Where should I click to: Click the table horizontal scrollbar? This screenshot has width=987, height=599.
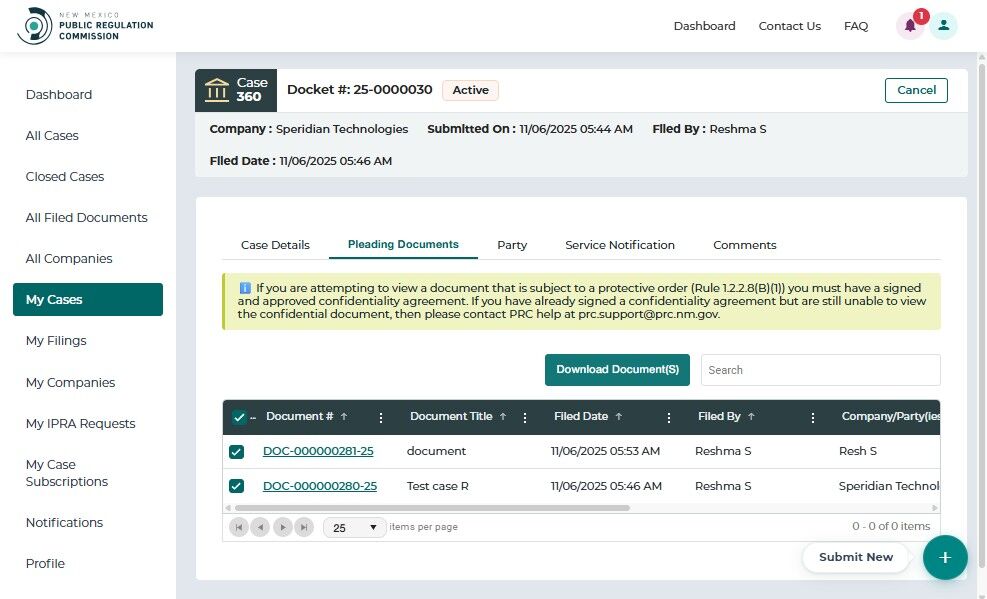point(432,508)
